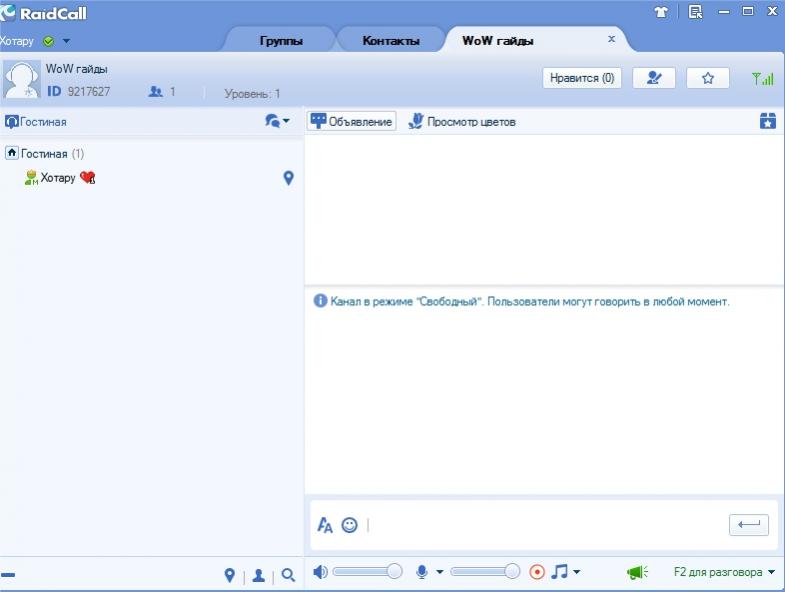Mute the speaker output icon
785x592 pixels.
click(319, 572)
